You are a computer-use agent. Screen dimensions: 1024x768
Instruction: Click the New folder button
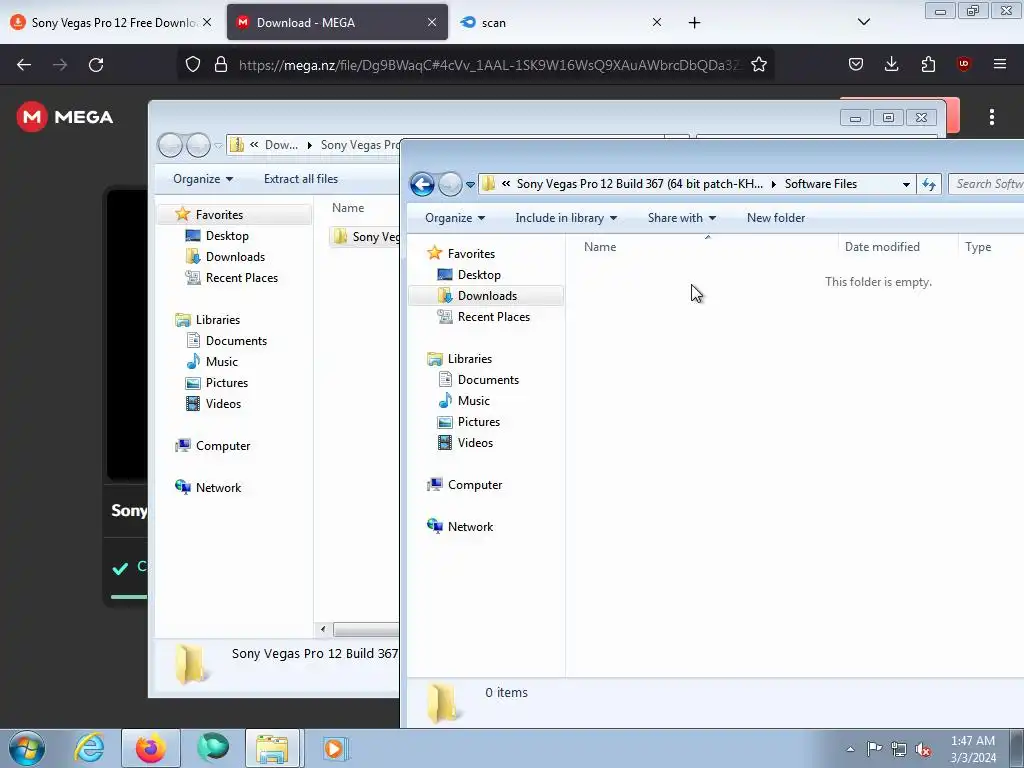[776, 218]
